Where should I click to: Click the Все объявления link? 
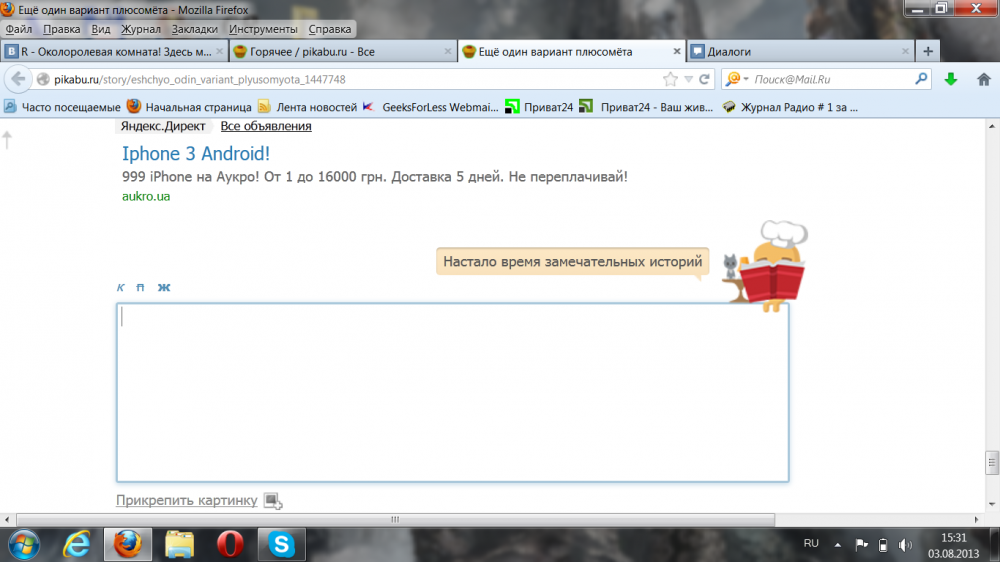[x=266, y=126]
